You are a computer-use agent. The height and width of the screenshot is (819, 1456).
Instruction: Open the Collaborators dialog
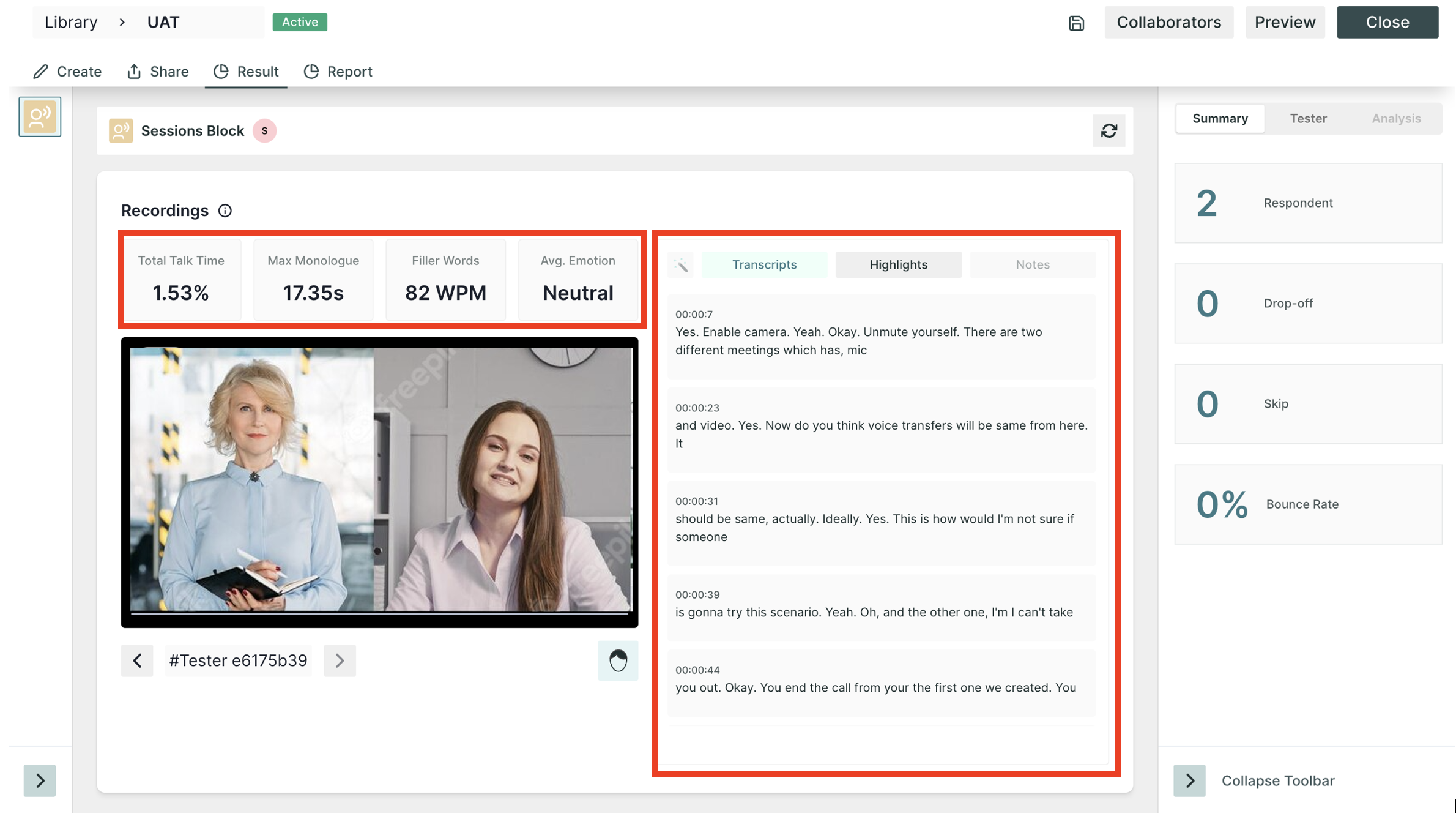[x=1169, y=23]
